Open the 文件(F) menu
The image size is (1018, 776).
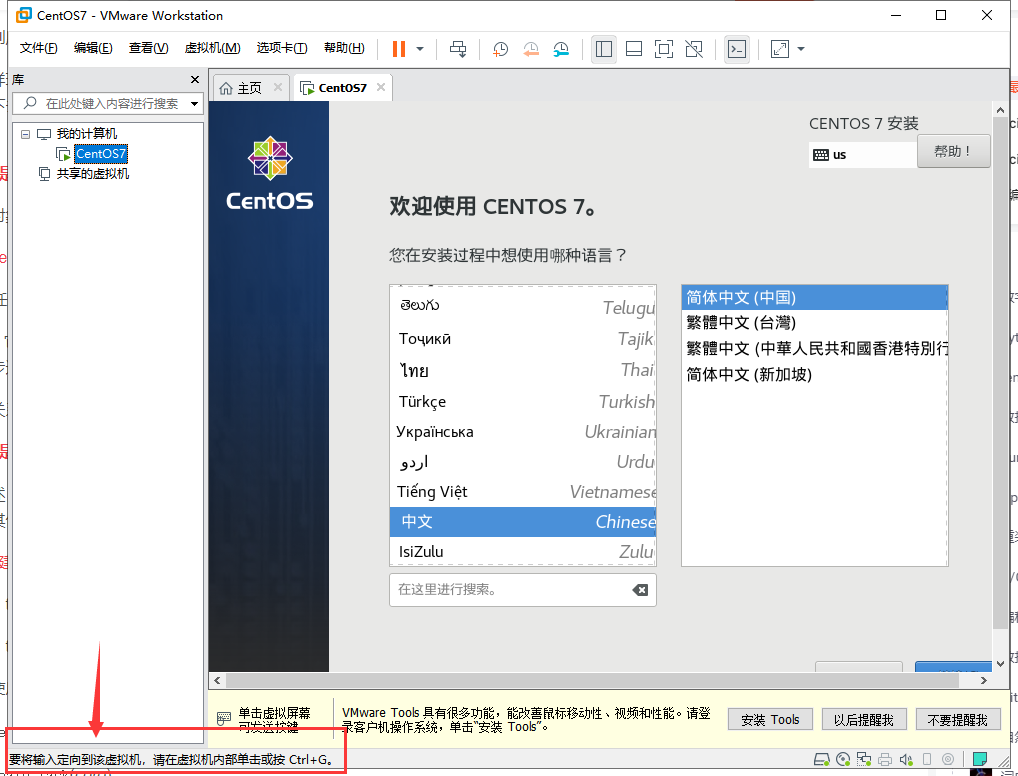pyautogui.click(x=38, y=48)
